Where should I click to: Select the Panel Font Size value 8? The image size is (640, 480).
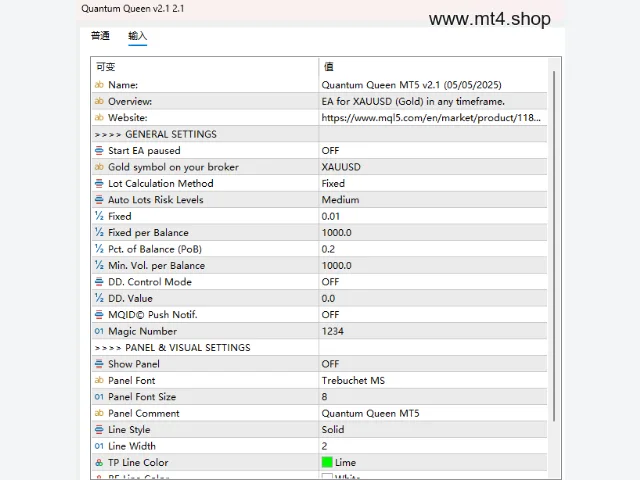click(433, 397)
